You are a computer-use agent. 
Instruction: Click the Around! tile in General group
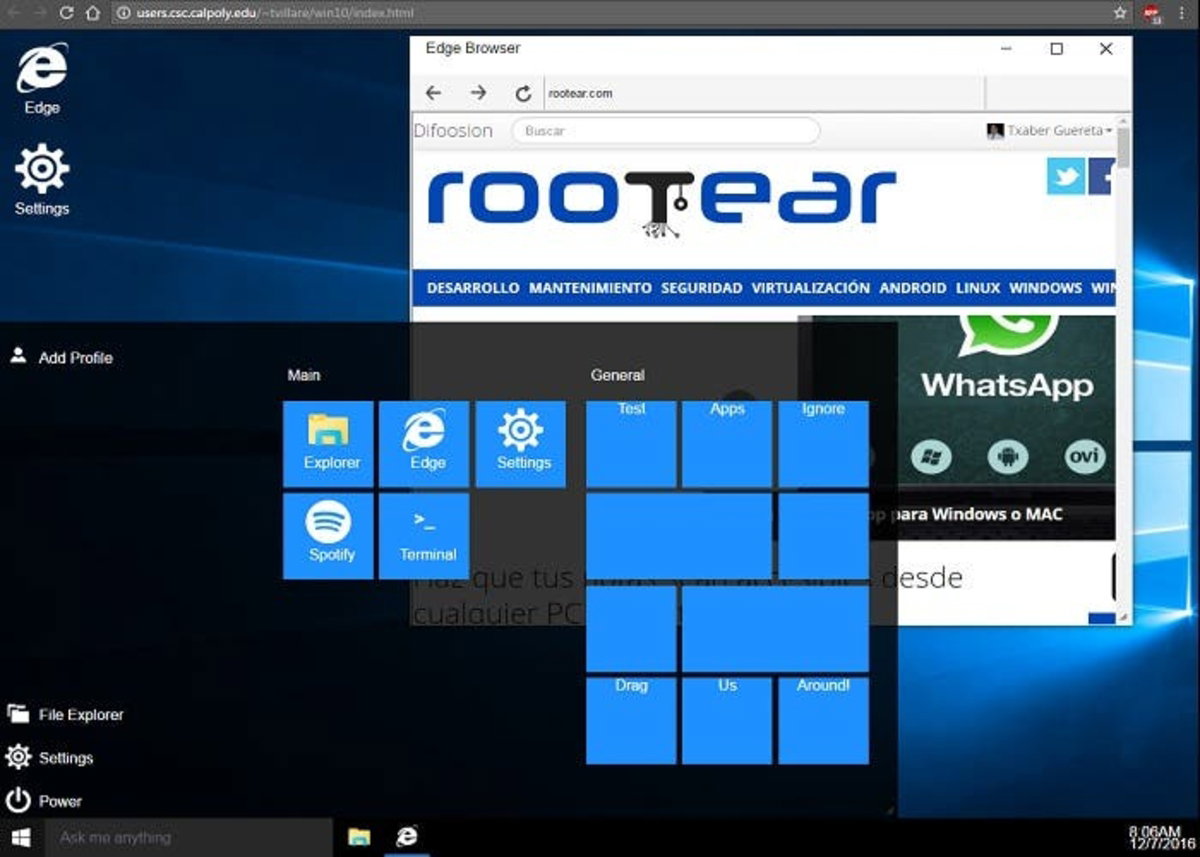823,721
